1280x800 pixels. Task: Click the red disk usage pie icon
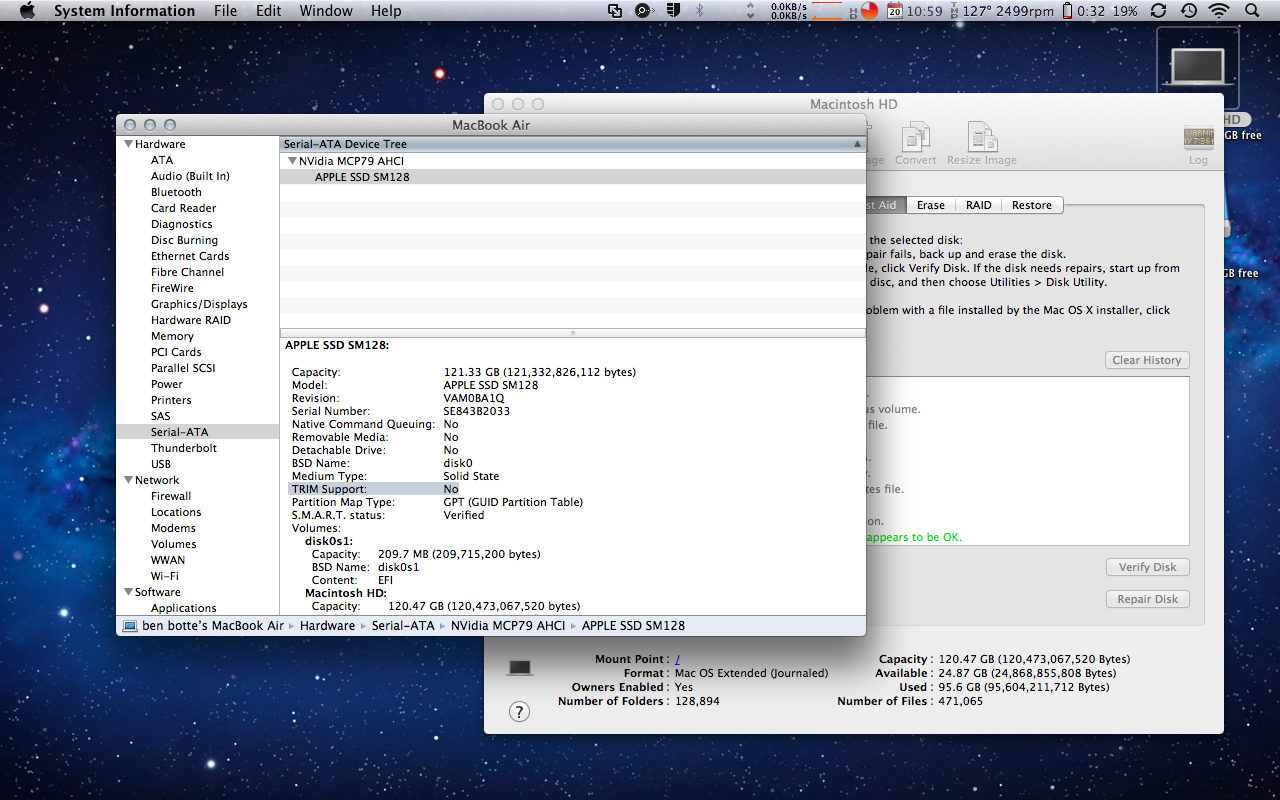pos(869,11)
